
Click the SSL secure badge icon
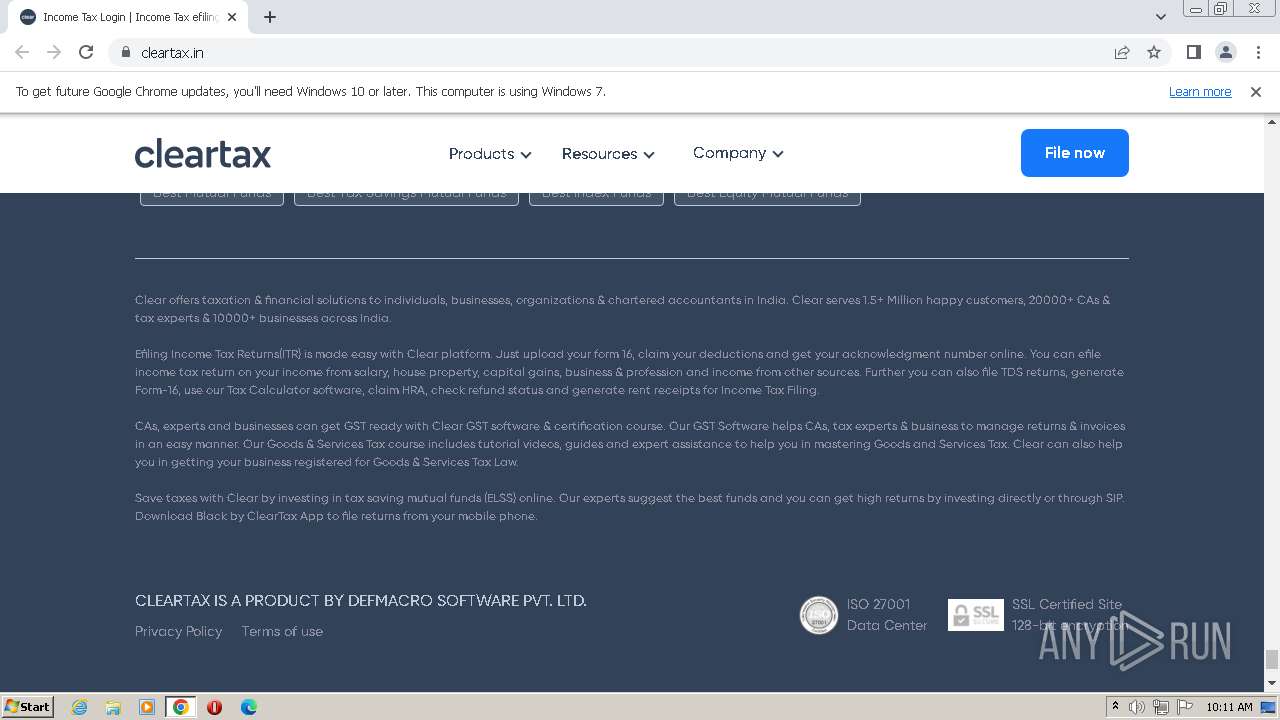975,615
